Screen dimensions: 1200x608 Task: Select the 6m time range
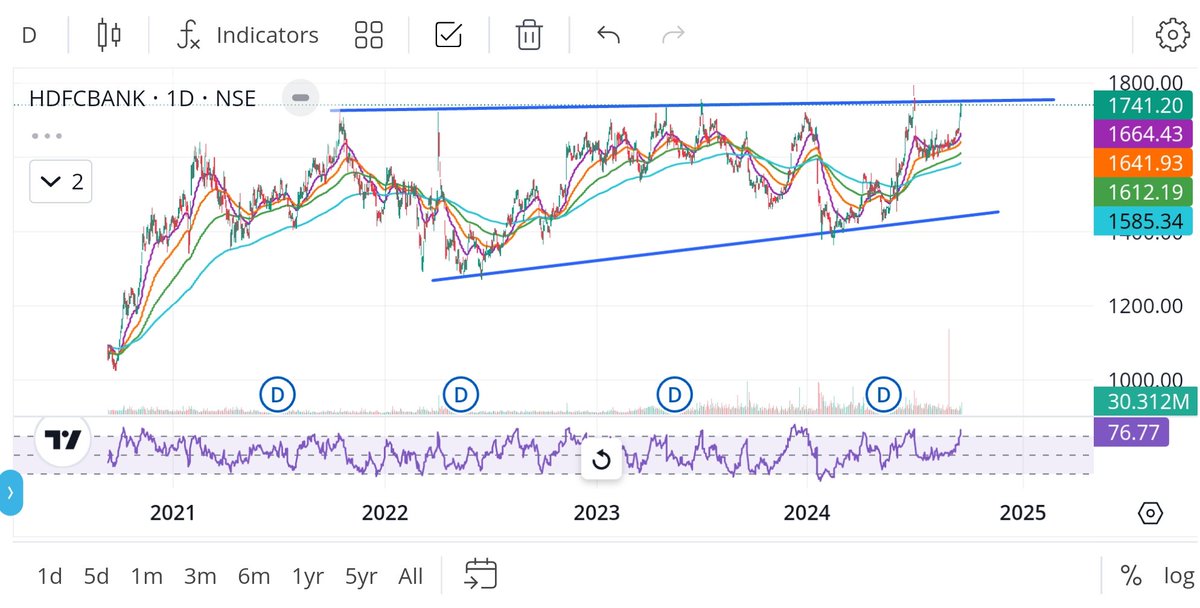[254, 576]
